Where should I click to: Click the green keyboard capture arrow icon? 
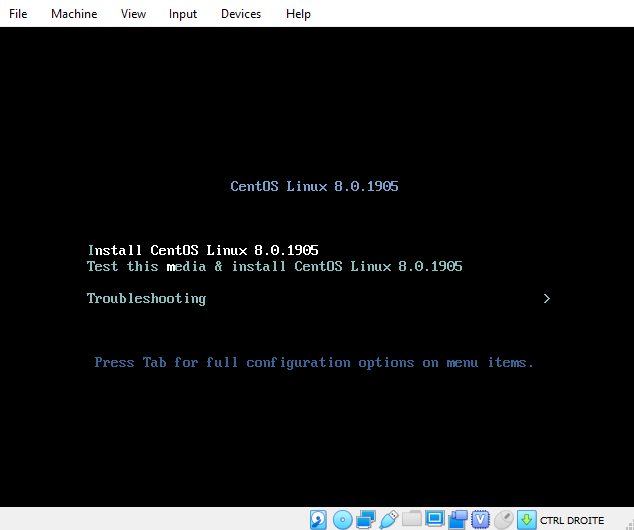pos(526,519)
